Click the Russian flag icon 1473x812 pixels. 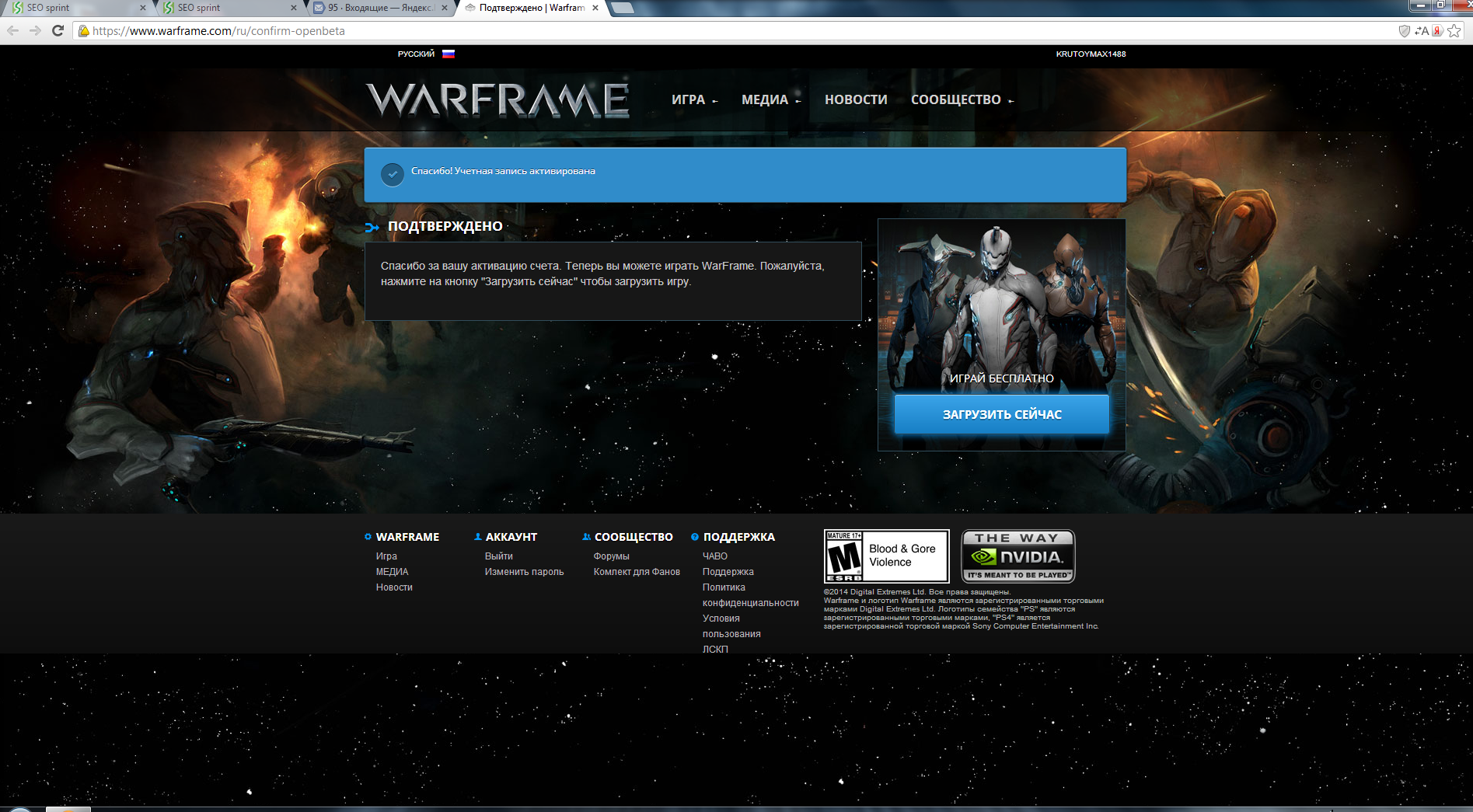pos(449,54)
